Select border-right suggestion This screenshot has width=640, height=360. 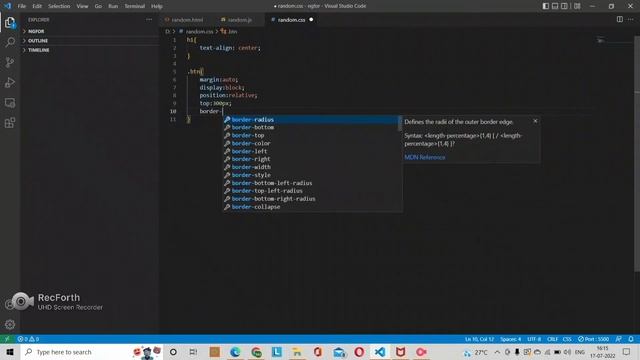coord(311,159)
